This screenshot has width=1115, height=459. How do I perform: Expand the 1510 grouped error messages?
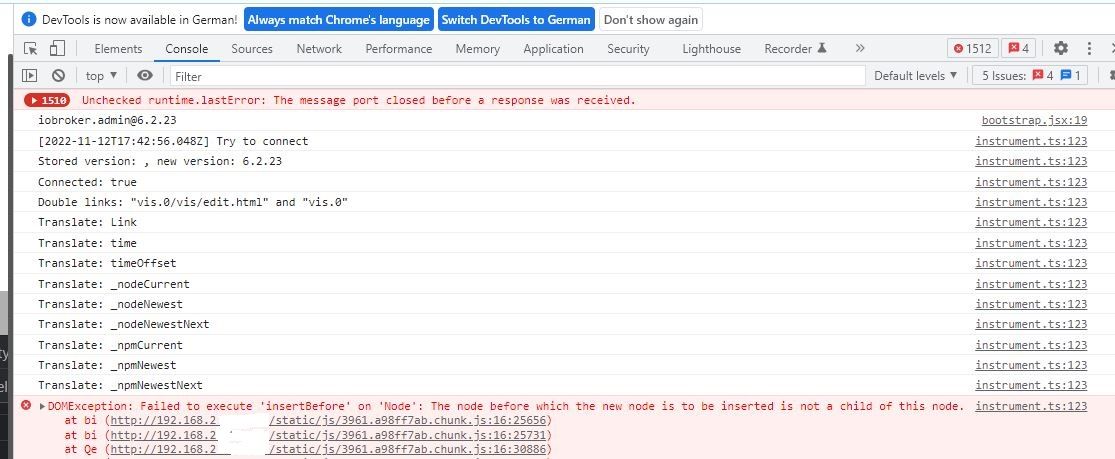coord(47,100)
